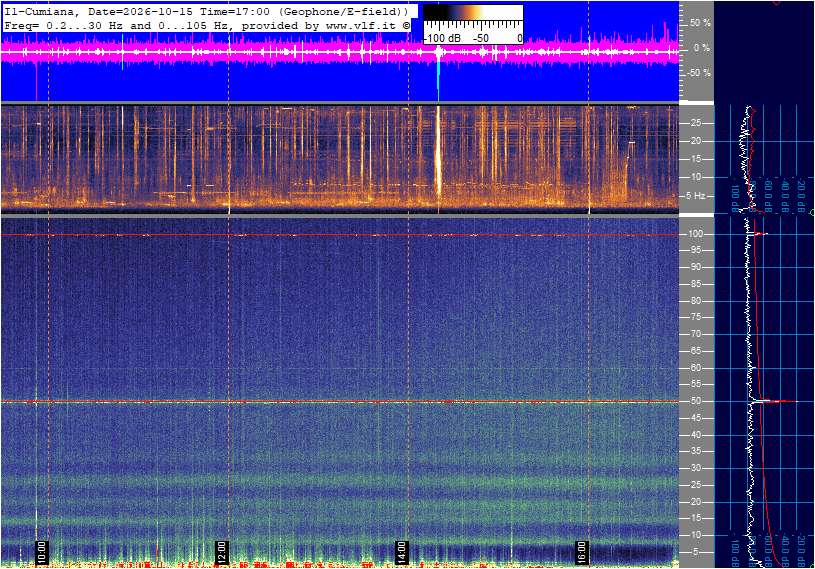Click the 60 Hz E-field axis label

coord(695,368)
